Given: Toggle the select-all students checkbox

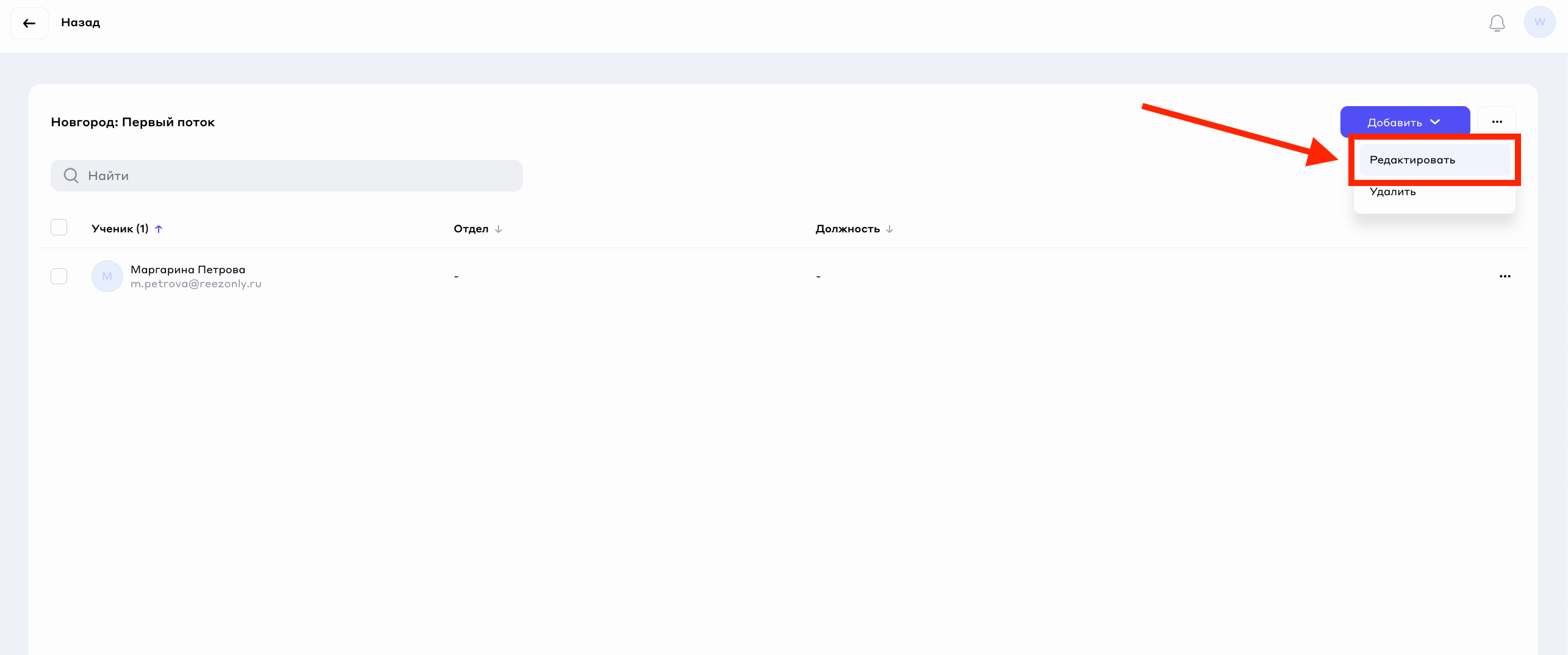Looking at the screenshot, I should 59,227.
